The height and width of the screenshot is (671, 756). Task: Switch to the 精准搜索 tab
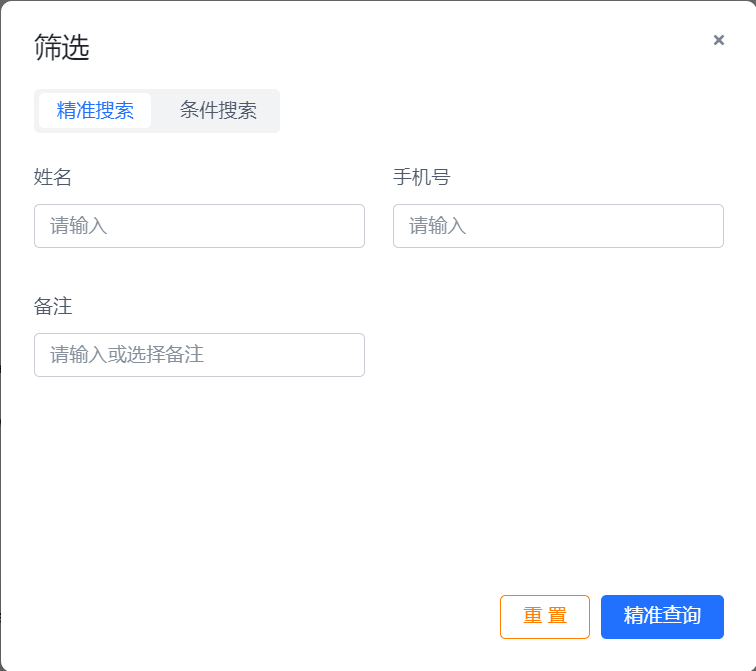[x=95, y=110]
